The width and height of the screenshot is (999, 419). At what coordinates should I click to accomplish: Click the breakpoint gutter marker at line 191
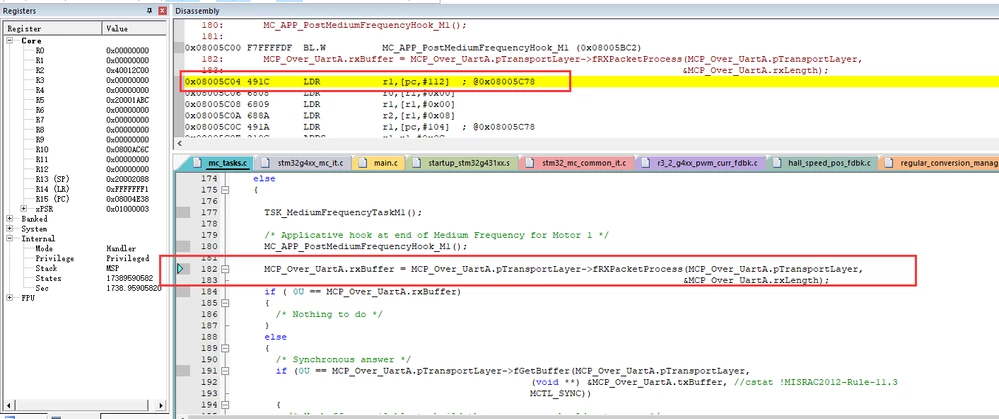tap(183, 371)
